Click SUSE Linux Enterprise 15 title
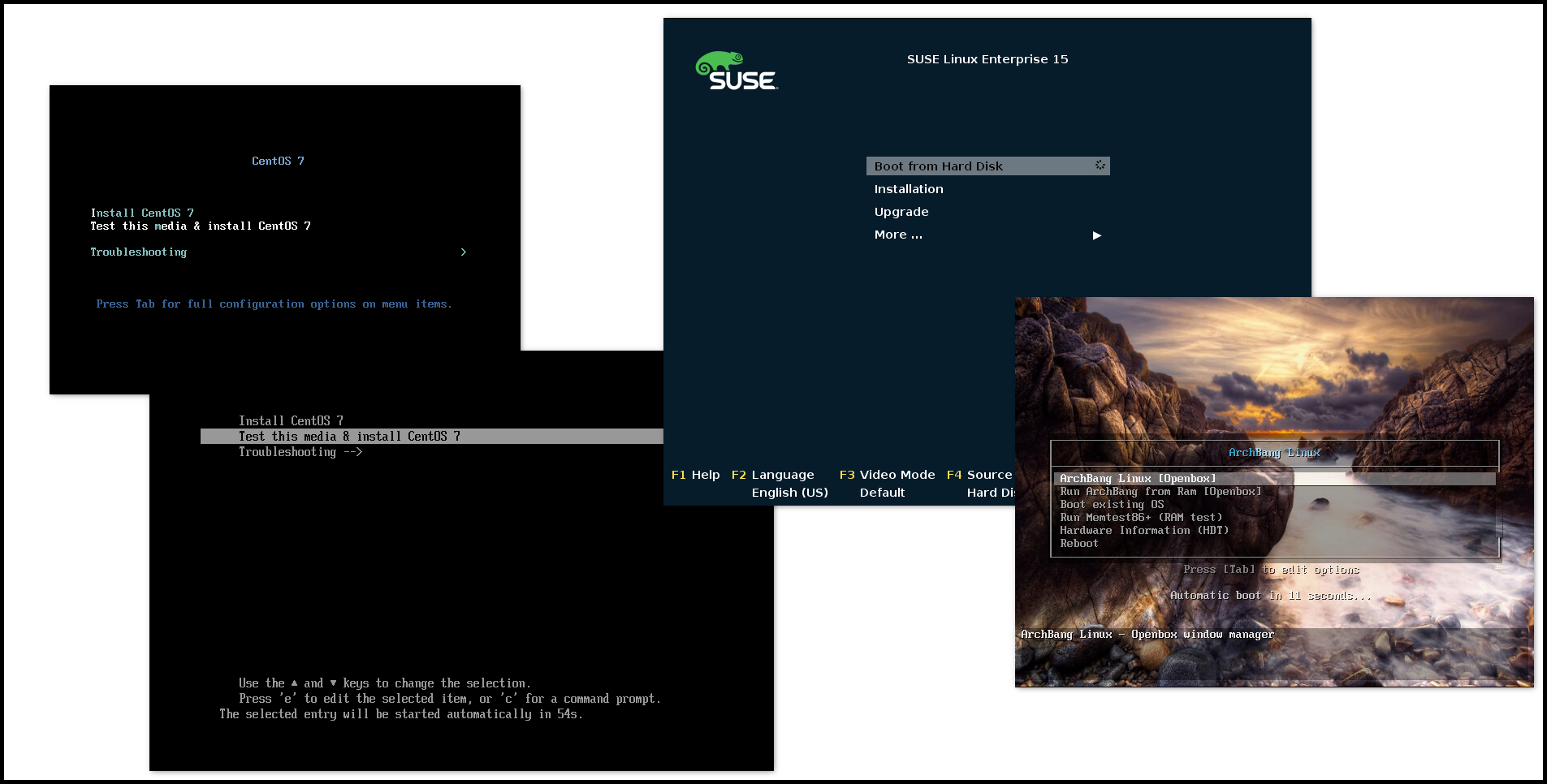This screenshot has height=784, width=1547. [x=987, y=59]
